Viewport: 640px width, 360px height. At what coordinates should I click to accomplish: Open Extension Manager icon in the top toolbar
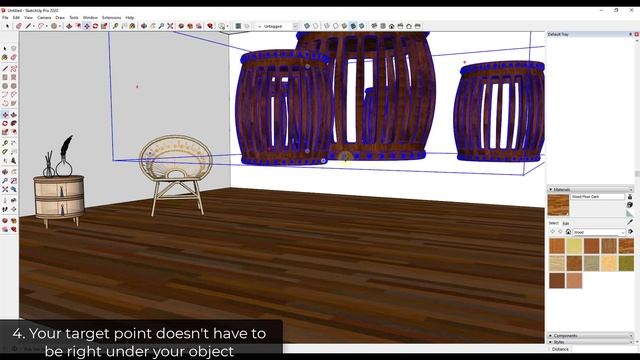[x=210, y=26]
